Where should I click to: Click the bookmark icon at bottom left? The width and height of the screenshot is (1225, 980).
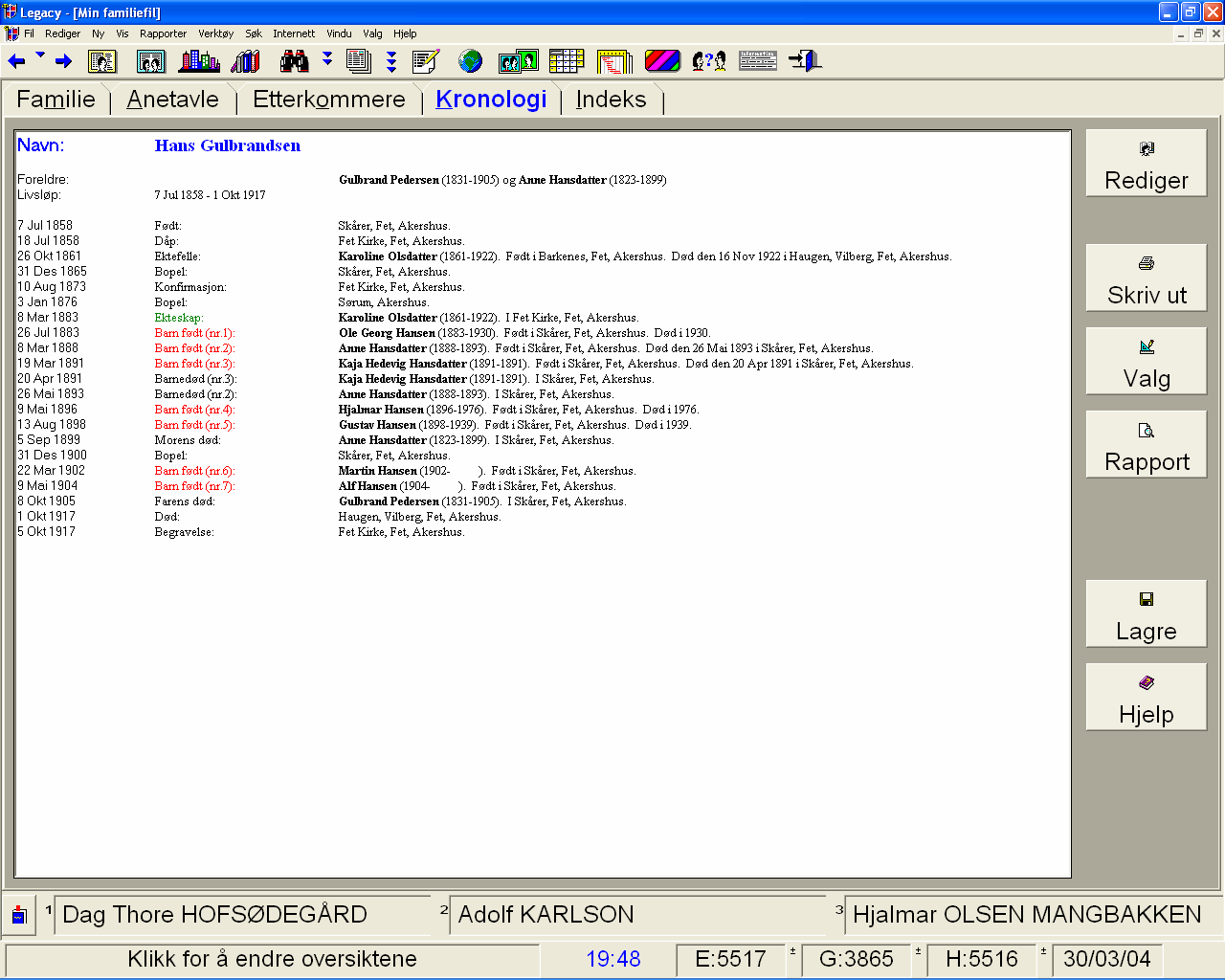(x=19, y=915)
